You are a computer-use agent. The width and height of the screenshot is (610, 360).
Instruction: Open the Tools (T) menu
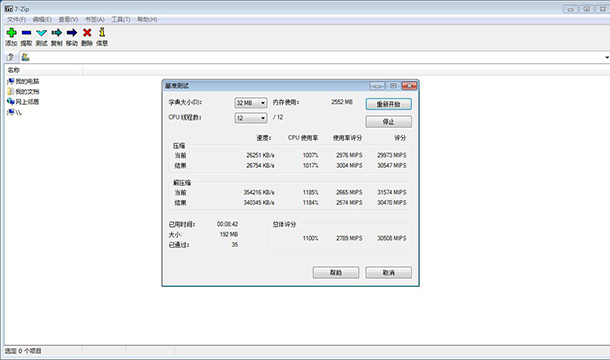[121, 19]
